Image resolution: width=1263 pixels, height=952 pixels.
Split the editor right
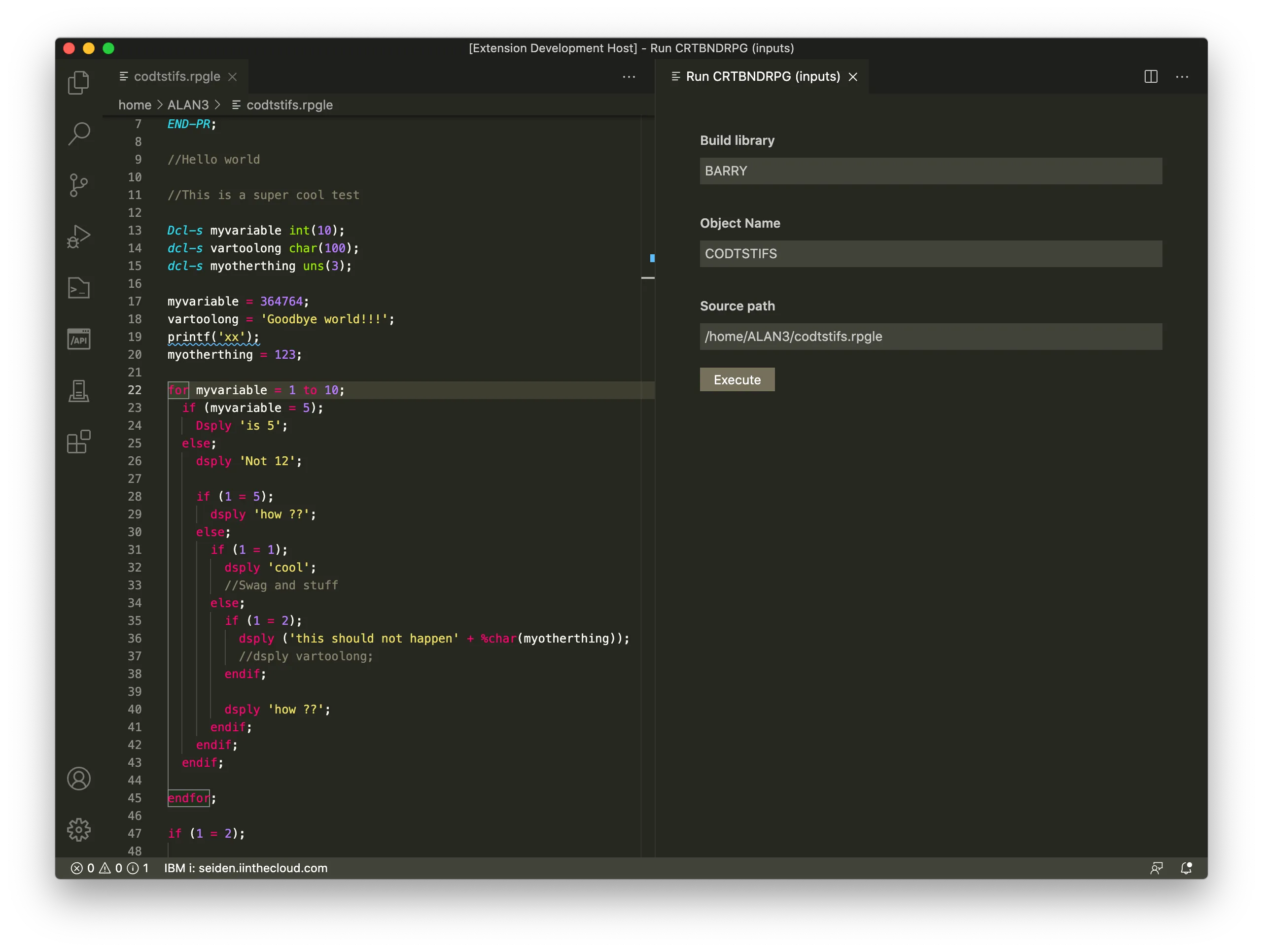[1151, 76]
